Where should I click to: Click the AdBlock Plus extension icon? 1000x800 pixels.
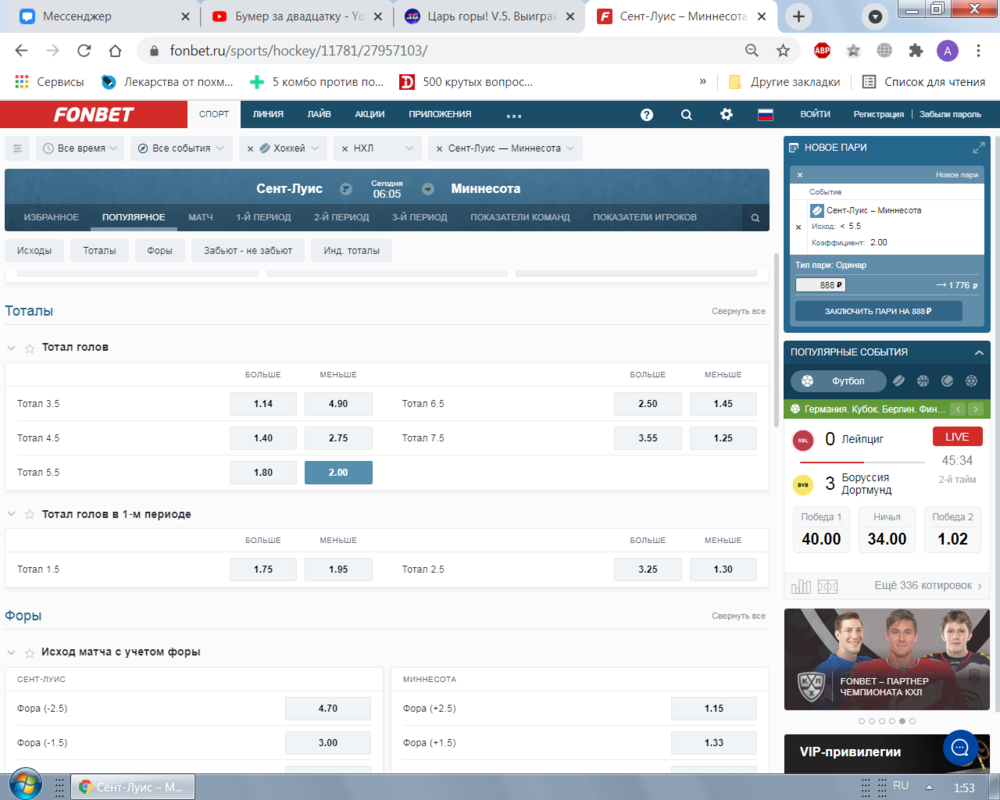pos(822,50)
